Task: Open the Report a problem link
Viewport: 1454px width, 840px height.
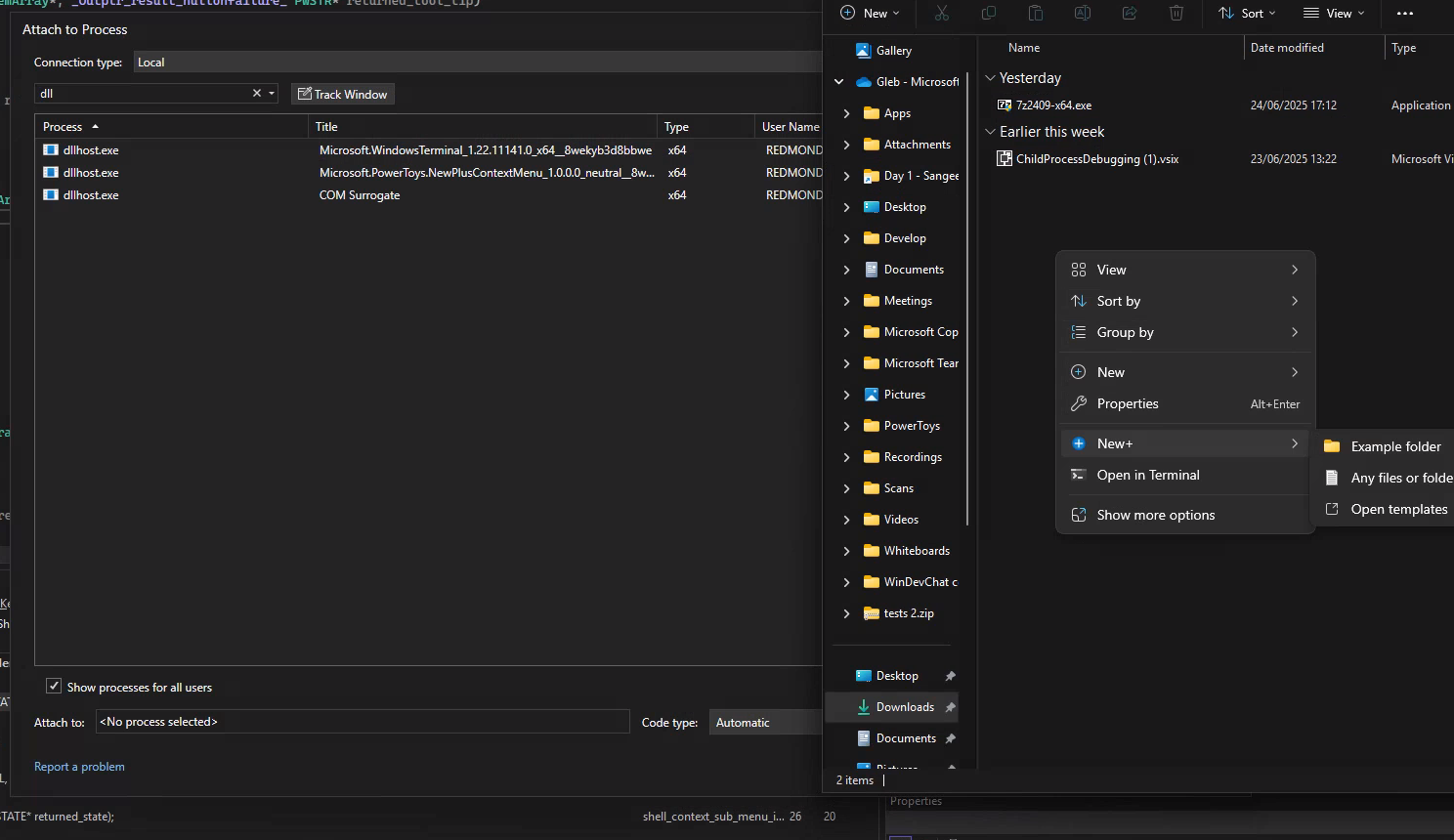Action: 79,767
